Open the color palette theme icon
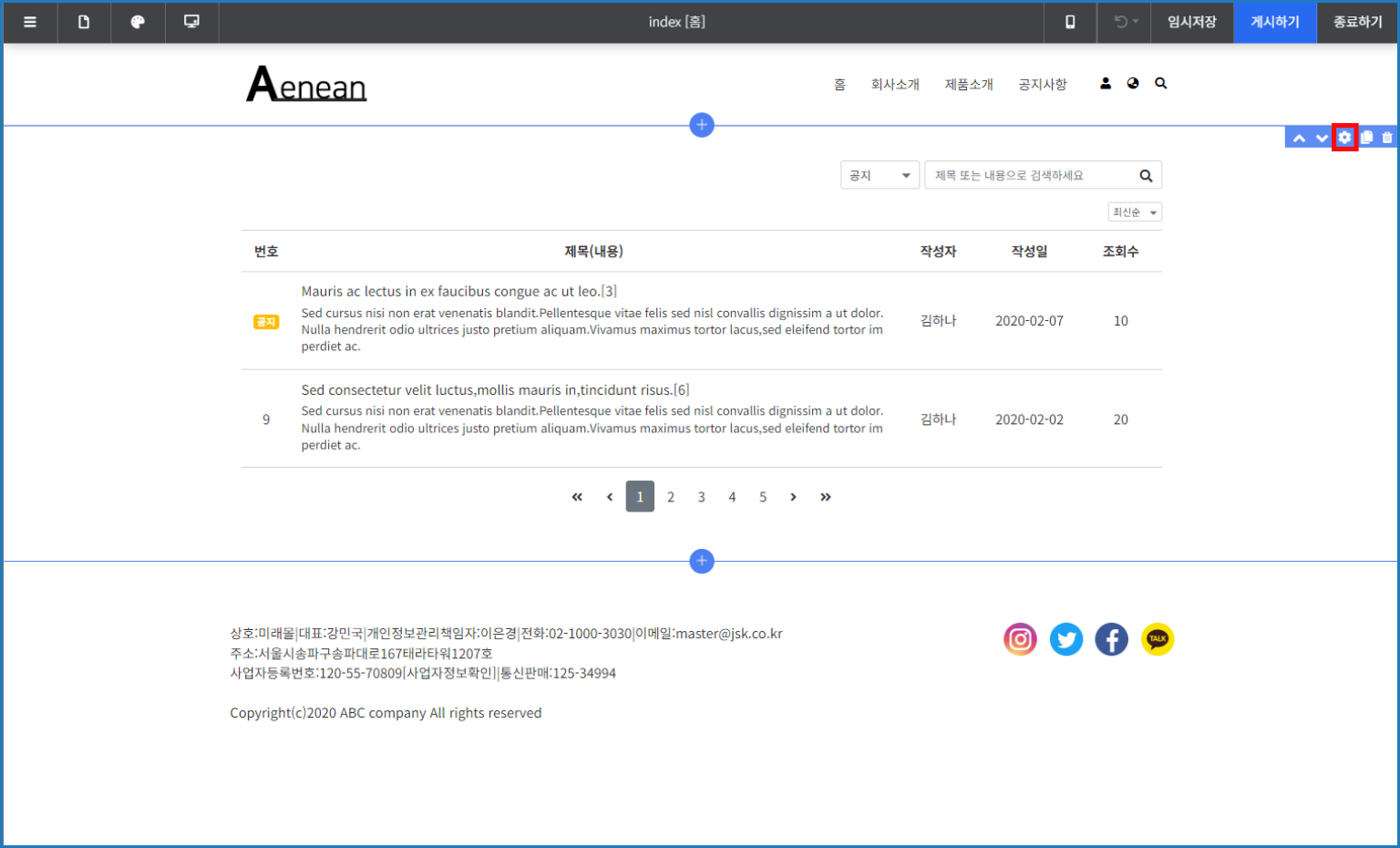Screen dimensions: 1400x848 coord(138,22)
